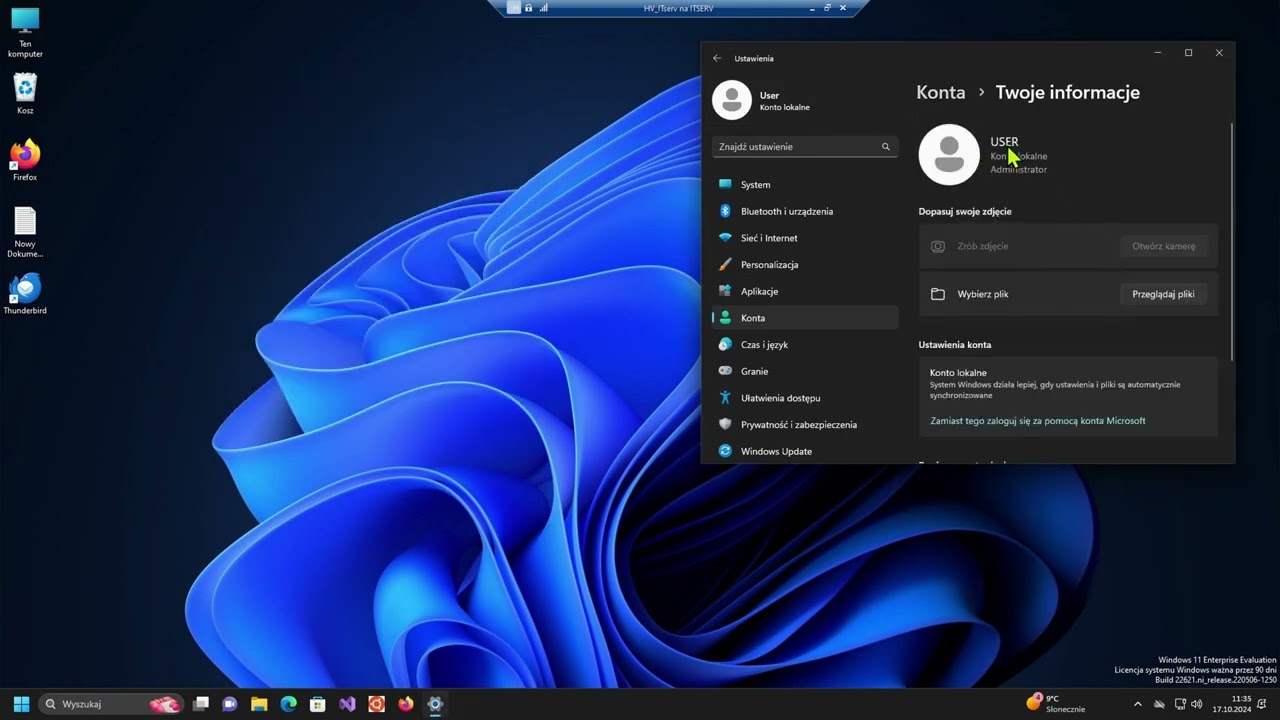The width and height of the screenshot is (1280, 720).
Task: Click Konta in breadcrumb header
Action: pyautogui.click(x=940, y=92)
